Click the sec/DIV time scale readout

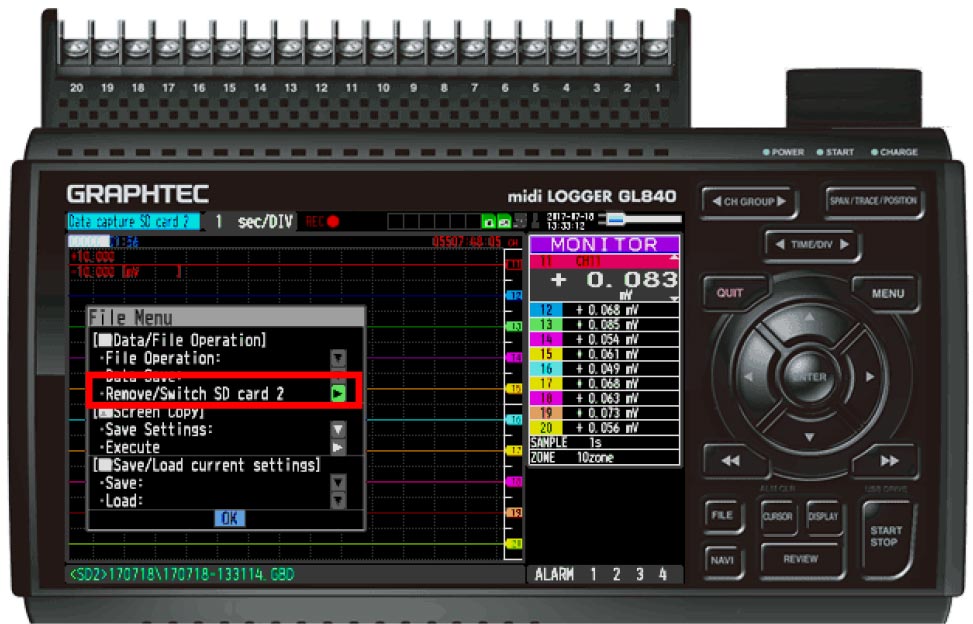(x=254, y=221)
